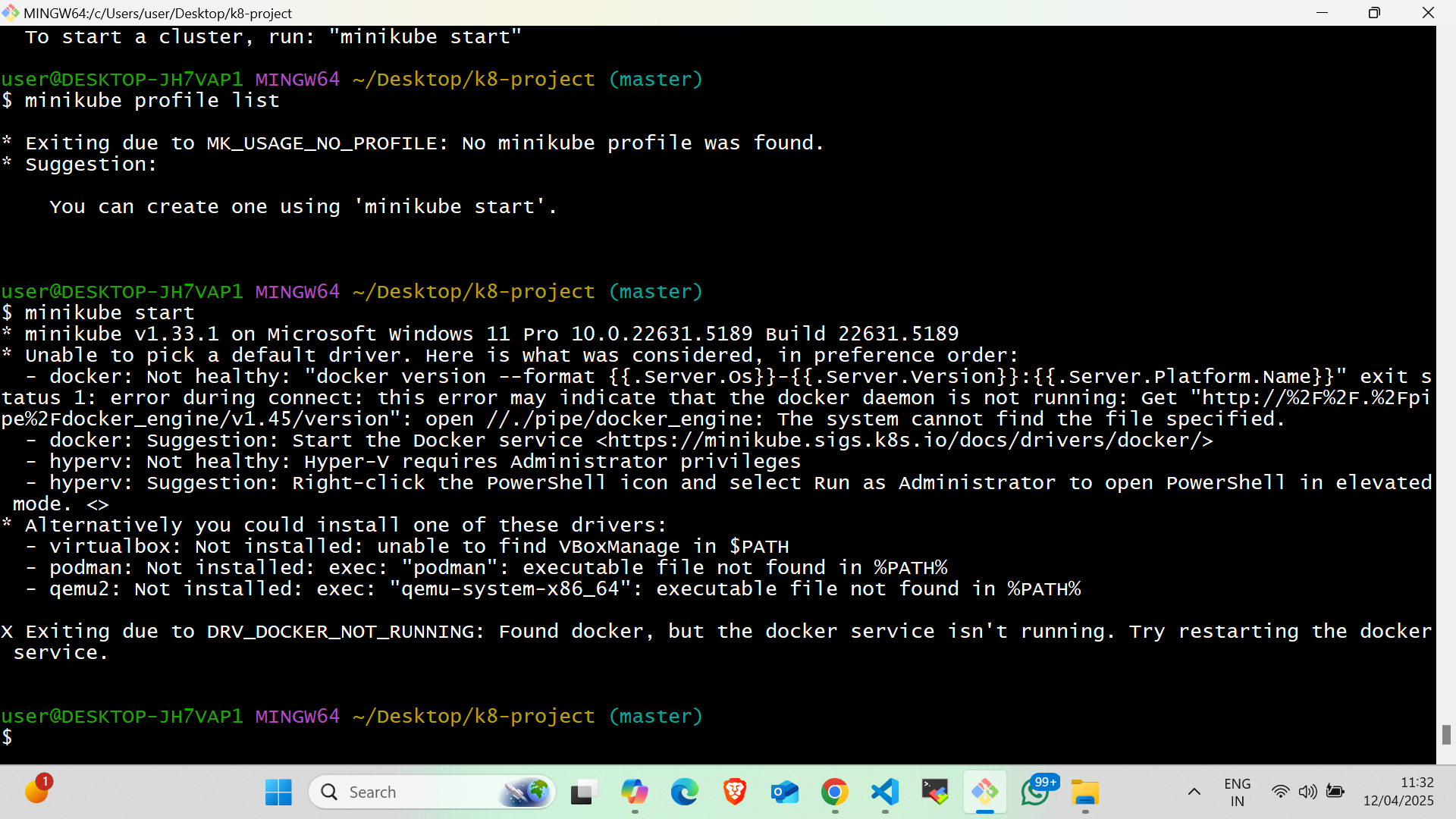Open File Explorer from taskbar
The image size is (1456, 819).
(x=1085, y=792)
